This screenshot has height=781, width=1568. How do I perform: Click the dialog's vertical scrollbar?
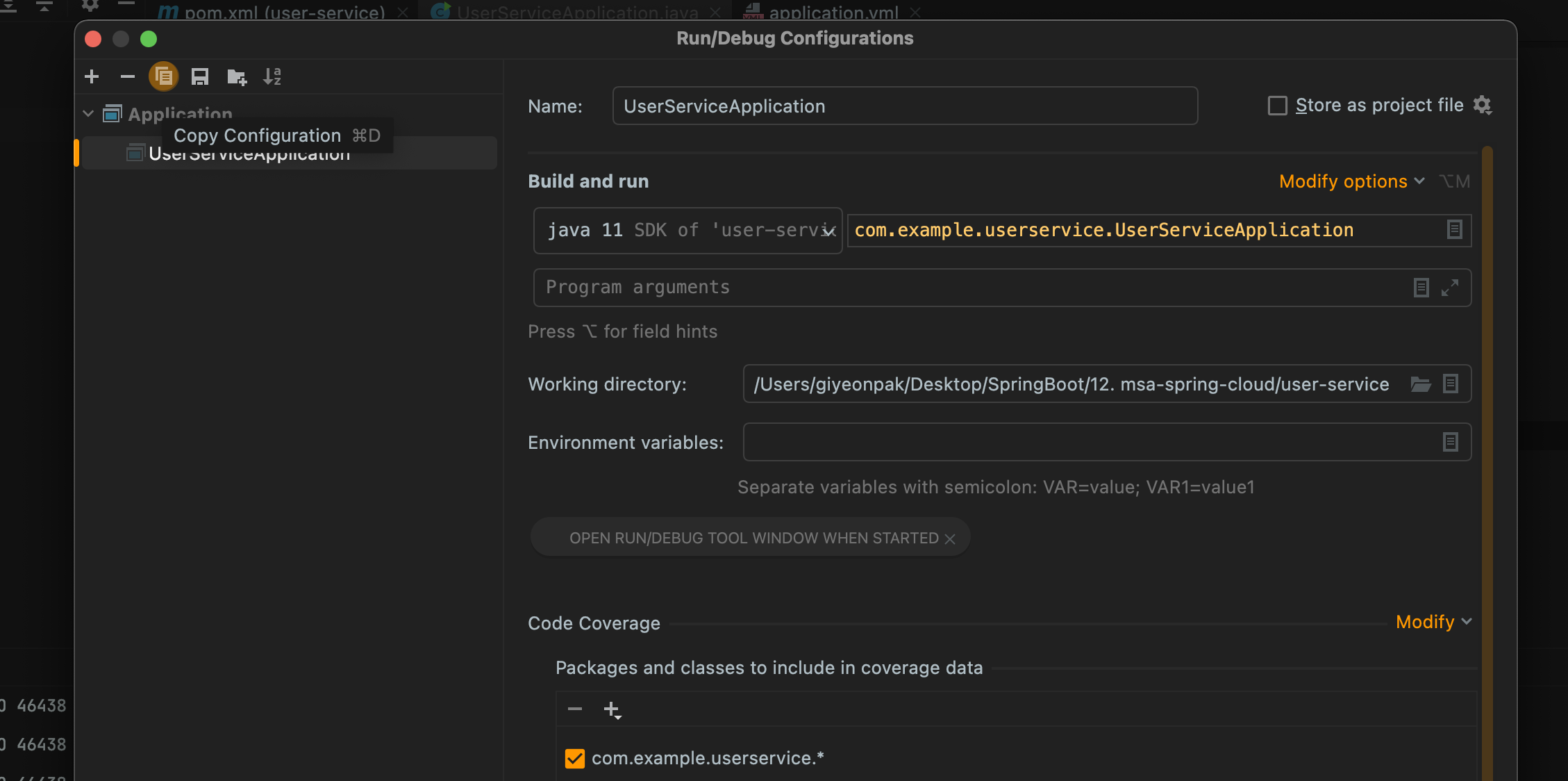[x=1487, y=463]
